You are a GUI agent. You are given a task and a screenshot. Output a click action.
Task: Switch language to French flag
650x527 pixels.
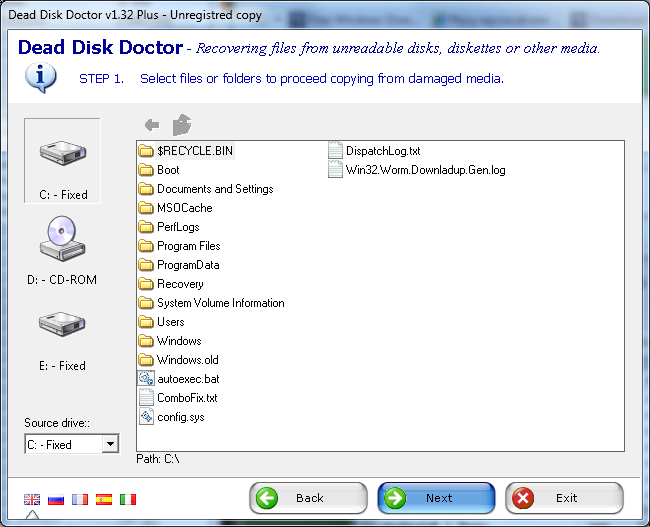click(x=80, y=499)
